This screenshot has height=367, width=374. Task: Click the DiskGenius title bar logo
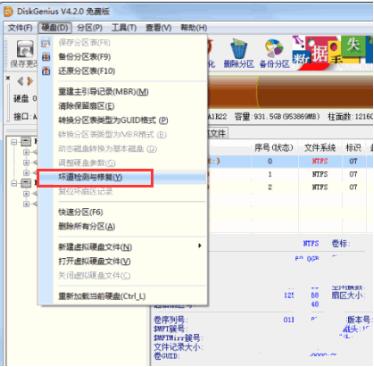tap(8, 11)
